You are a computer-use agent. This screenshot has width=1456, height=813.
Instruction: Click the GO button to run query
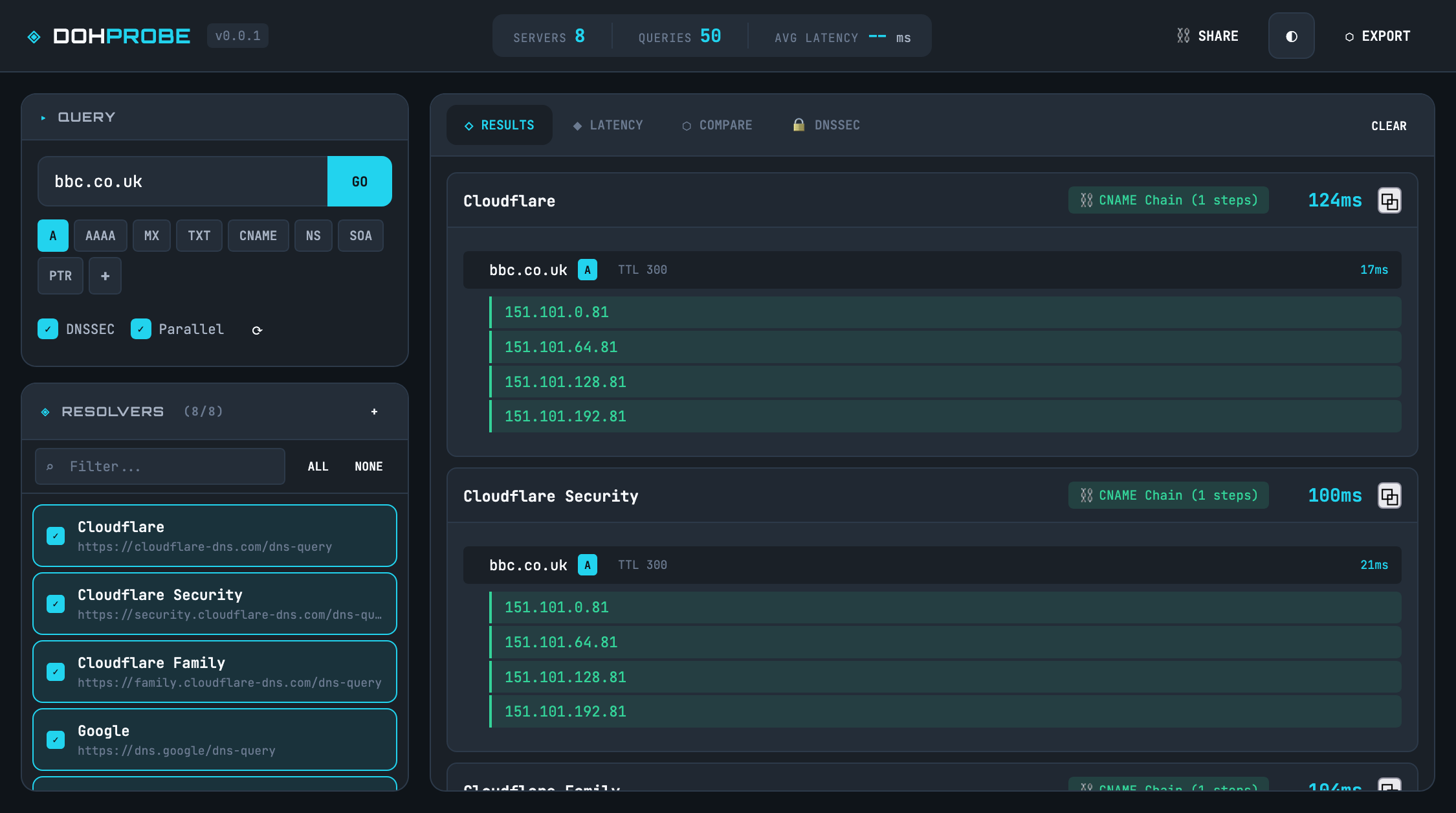tap(360, 181)
